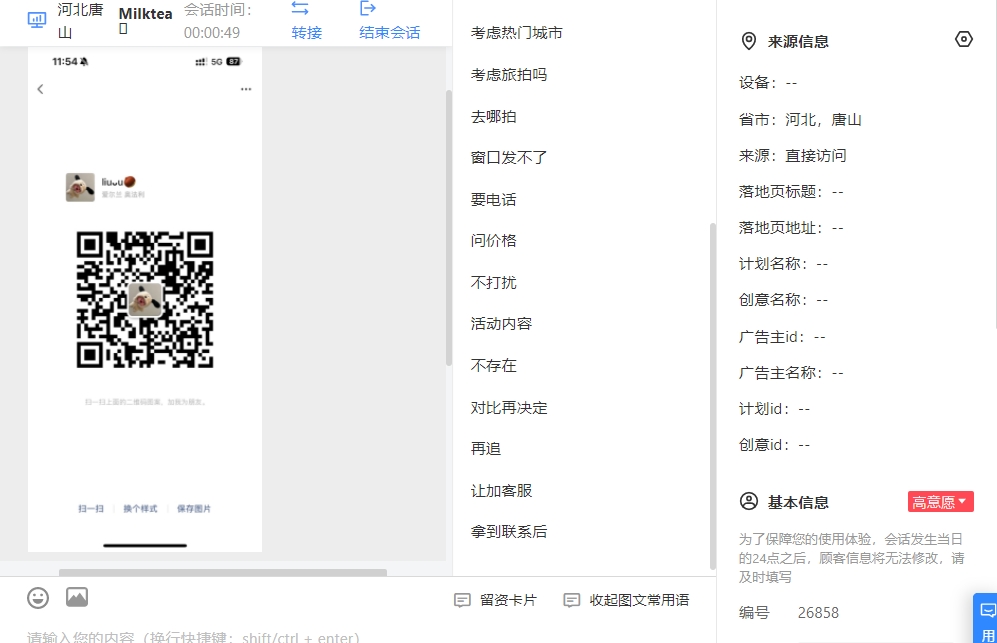Click the 转接 transfer arrows icon

coord(300,8)
